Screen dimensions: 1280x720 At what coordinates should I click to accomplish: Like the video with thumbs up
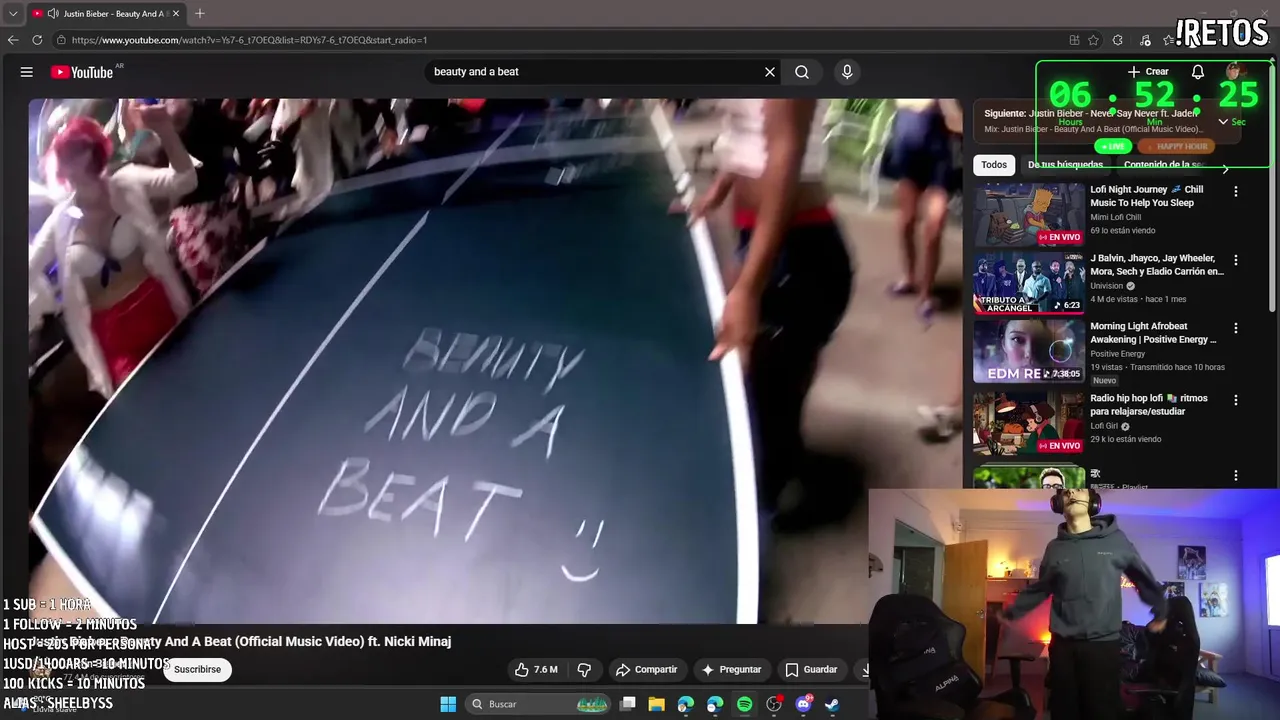click(536, 670)
